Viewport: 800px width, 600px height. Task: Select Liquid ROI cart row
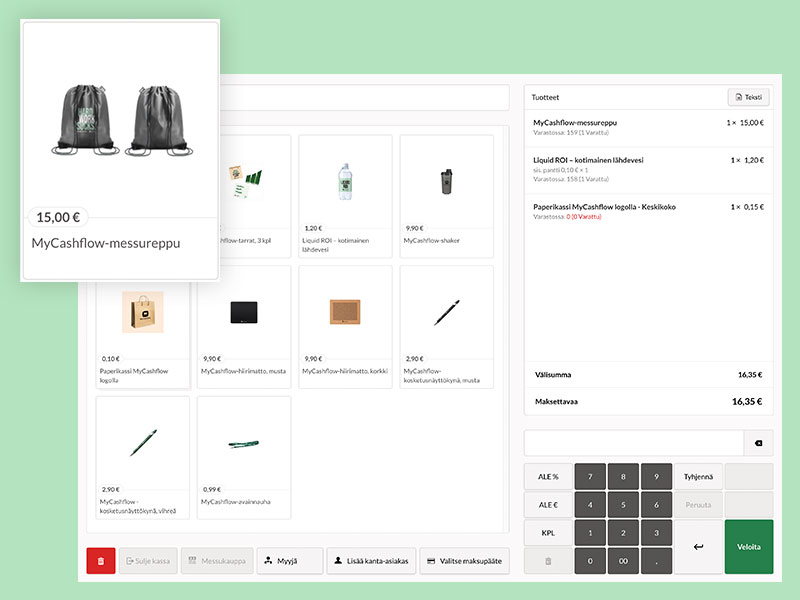(x=648, y=170)
